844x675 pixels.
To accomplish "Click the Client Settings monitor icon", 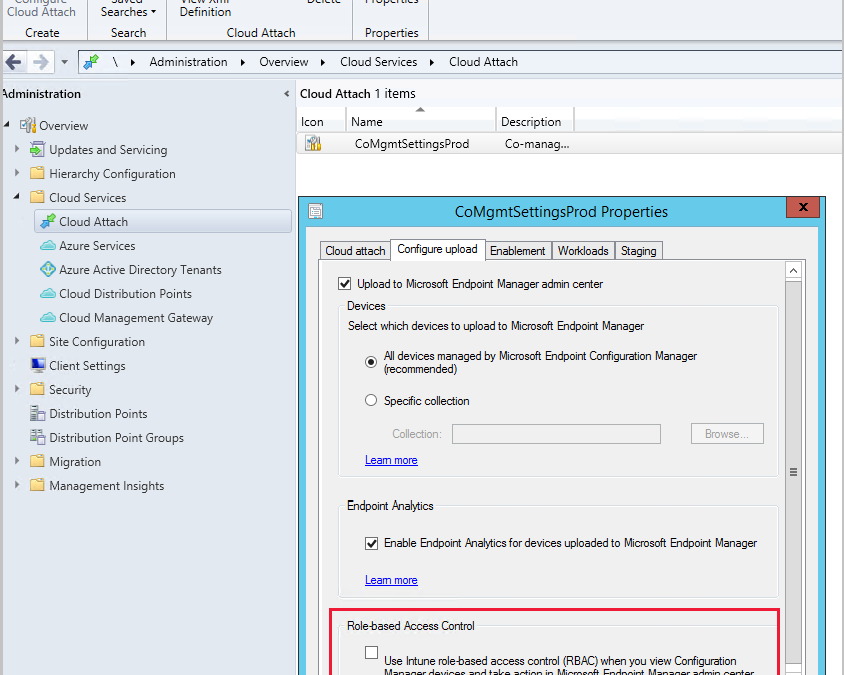I will pos(38,365).
